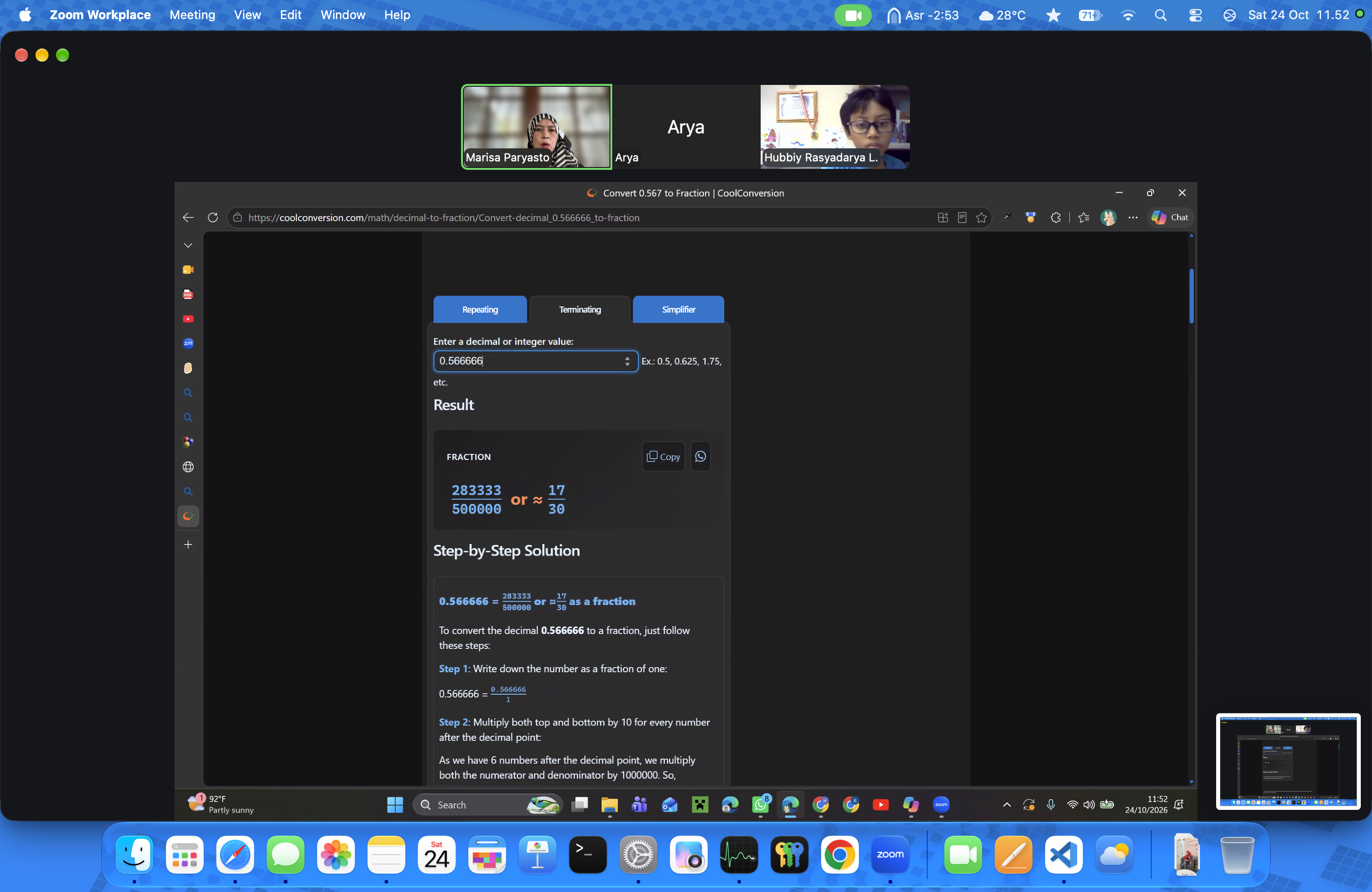Image resolution: width=1372 pixels, height=892 pixels.
Task: Open the Meeting menu
Action: [192, 15]
